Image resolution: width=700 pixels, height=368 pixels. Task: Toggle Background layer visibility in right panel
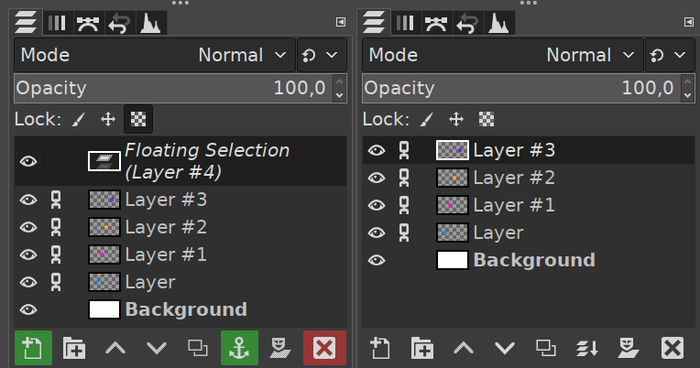(x=376, y=260)
